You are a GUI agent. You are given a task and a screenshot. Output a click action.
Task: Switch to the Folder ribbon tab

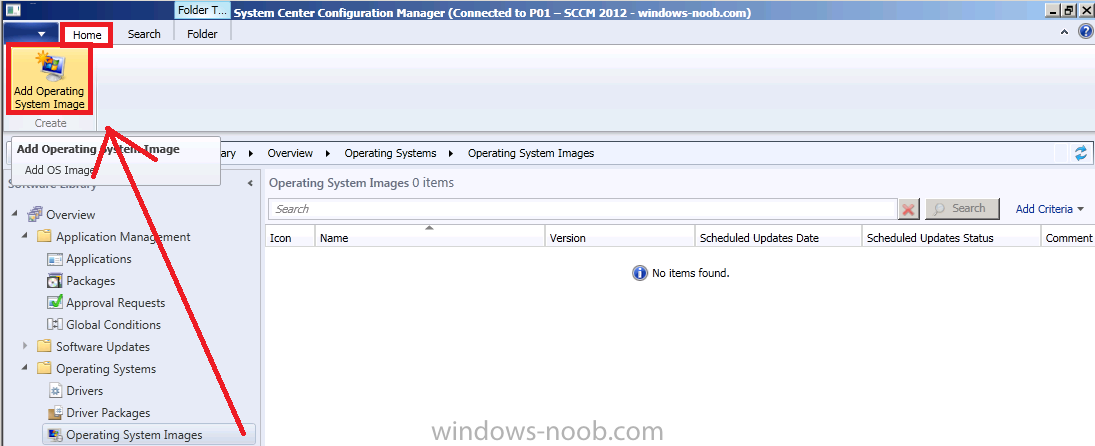pos(202,34)
